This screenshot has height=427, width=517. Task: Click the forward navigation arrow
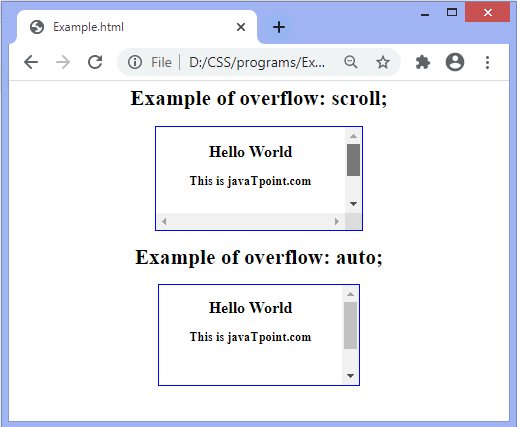(x=63, y=62)
